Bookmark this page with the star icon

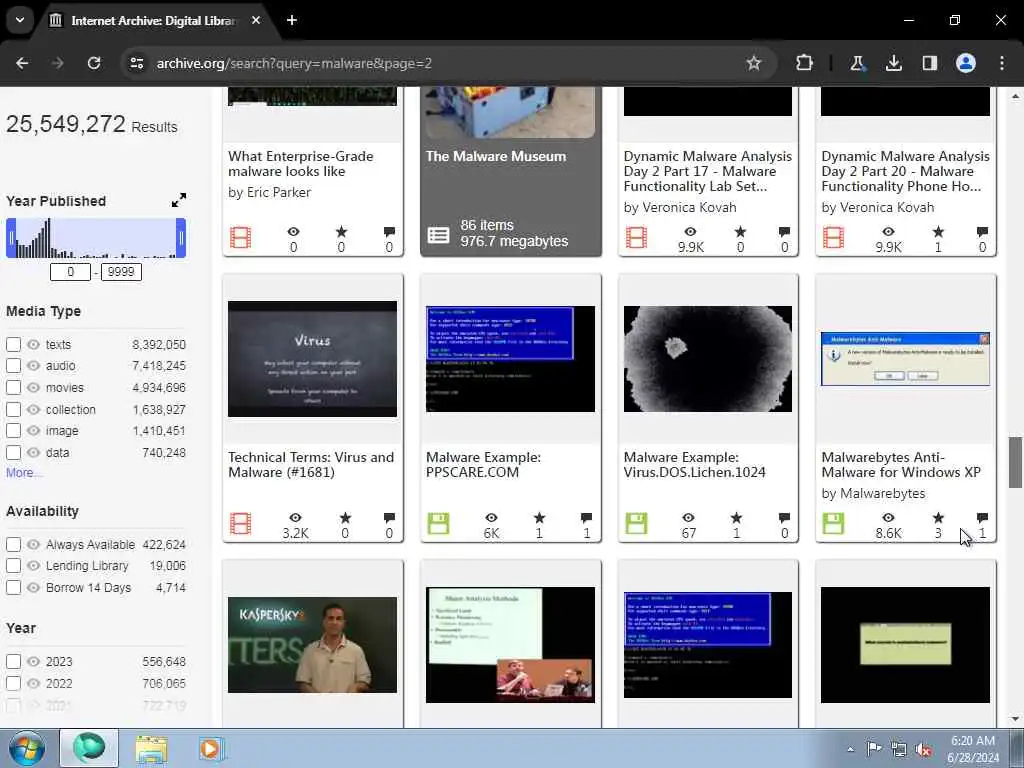[x=754, y=63]
